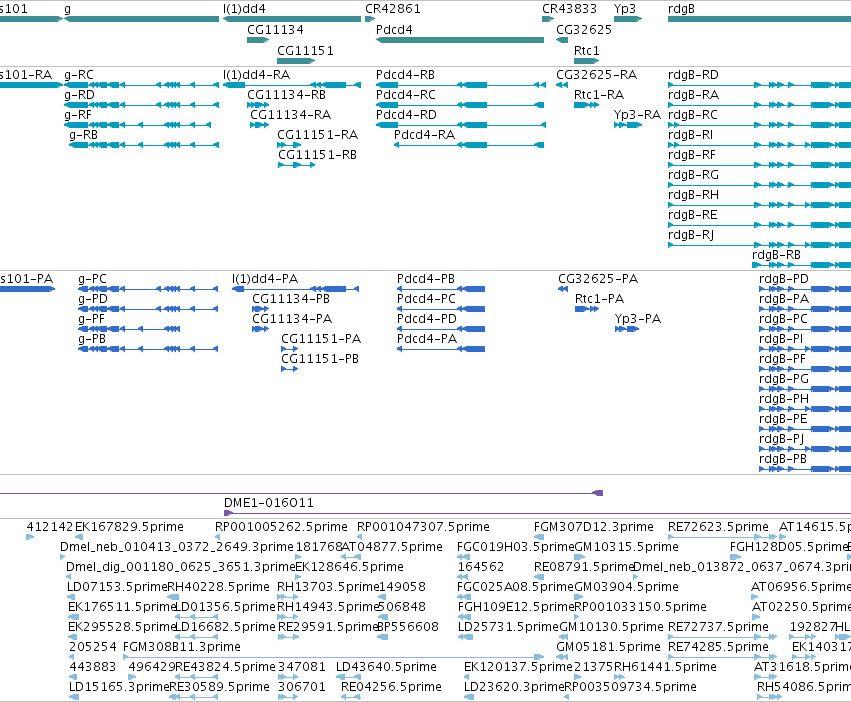
Task: Click the RP001047307.5prime EST label
Action: click(x=423, y=527)
